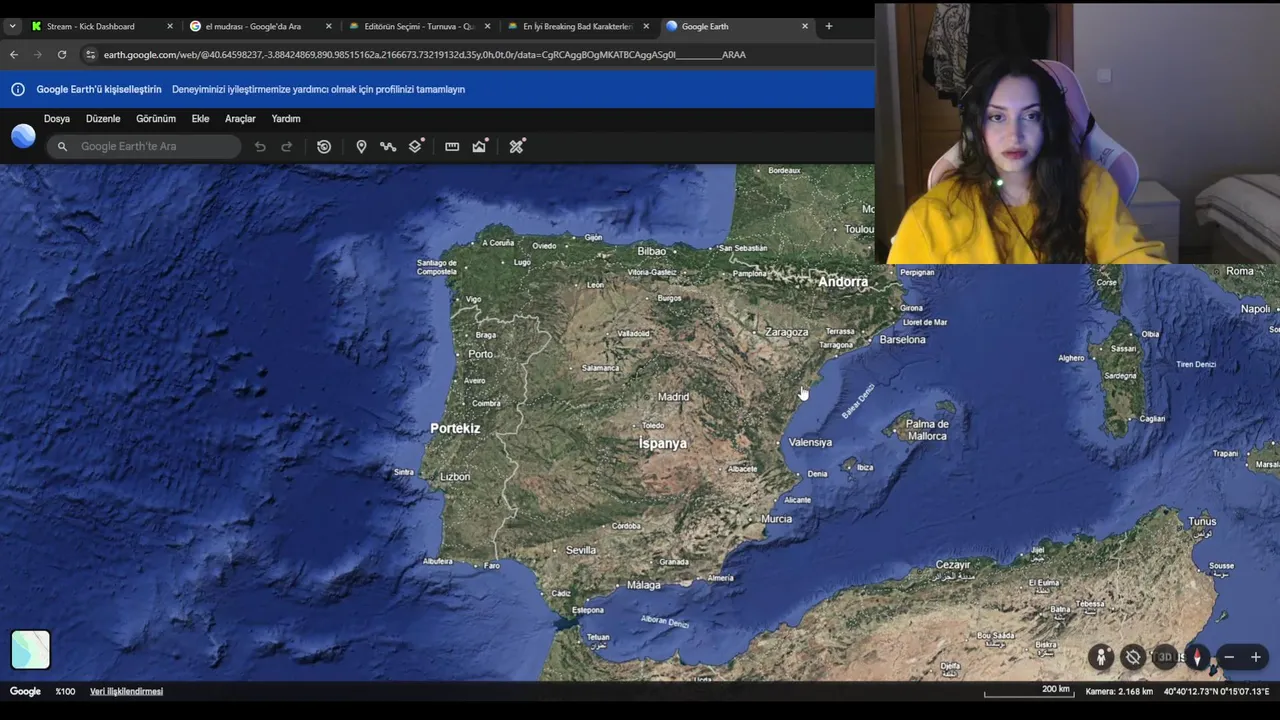Click the Valensiya city label

click(x=810, y=442)
